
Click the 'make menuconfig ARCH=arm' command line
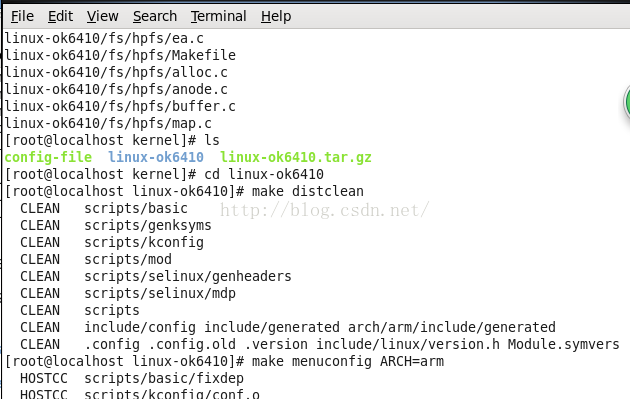(x=224, y=361)
